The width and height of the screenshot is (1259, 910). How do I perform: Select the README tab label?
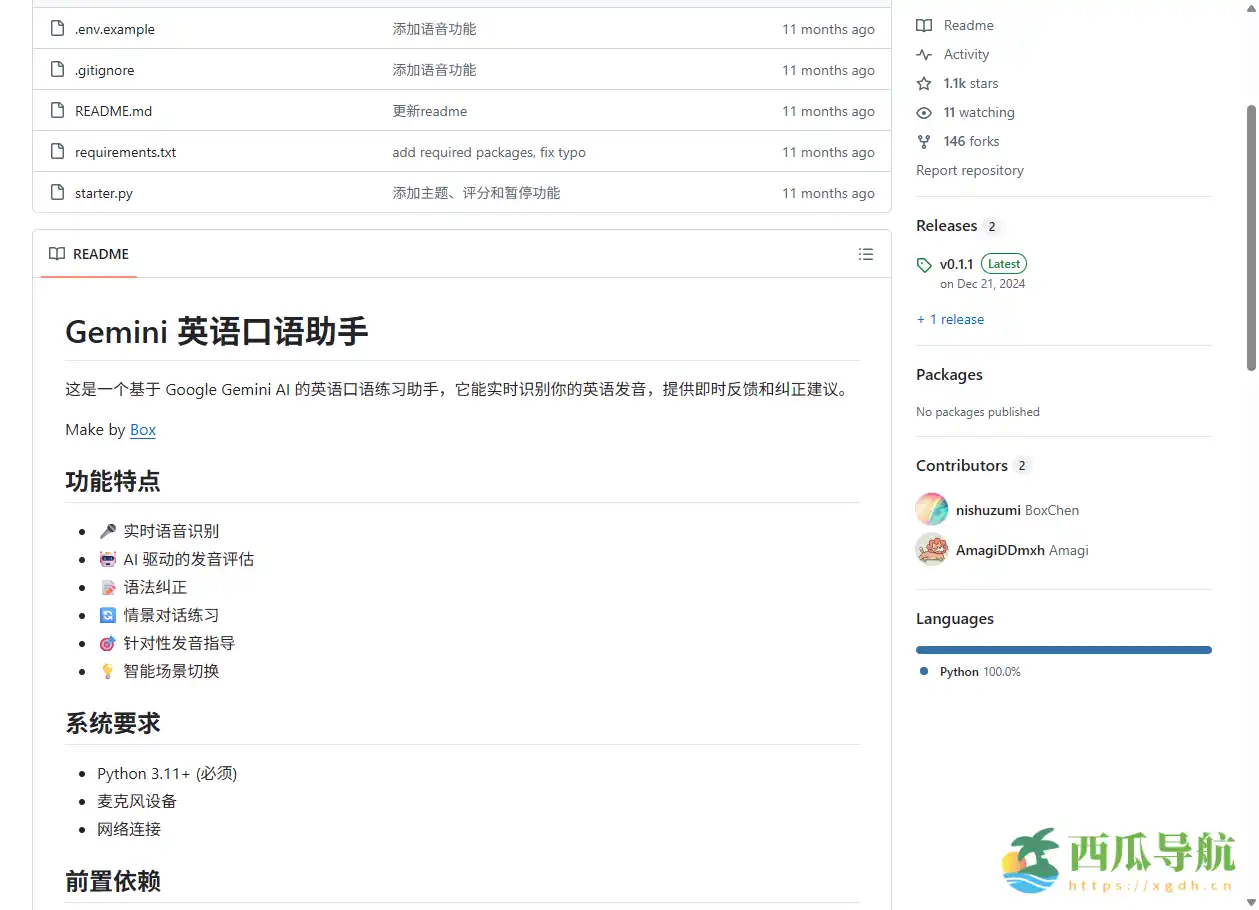click(100, 254)
